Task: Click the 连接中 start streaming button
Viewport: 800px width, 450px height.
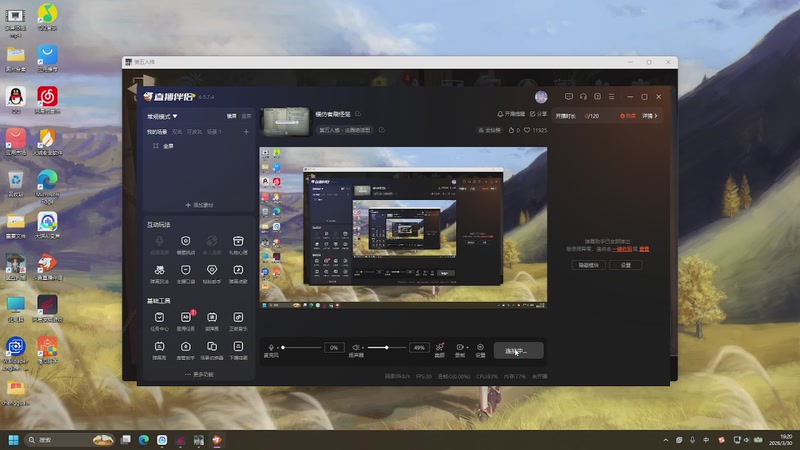Action: (x=518, y=351)
